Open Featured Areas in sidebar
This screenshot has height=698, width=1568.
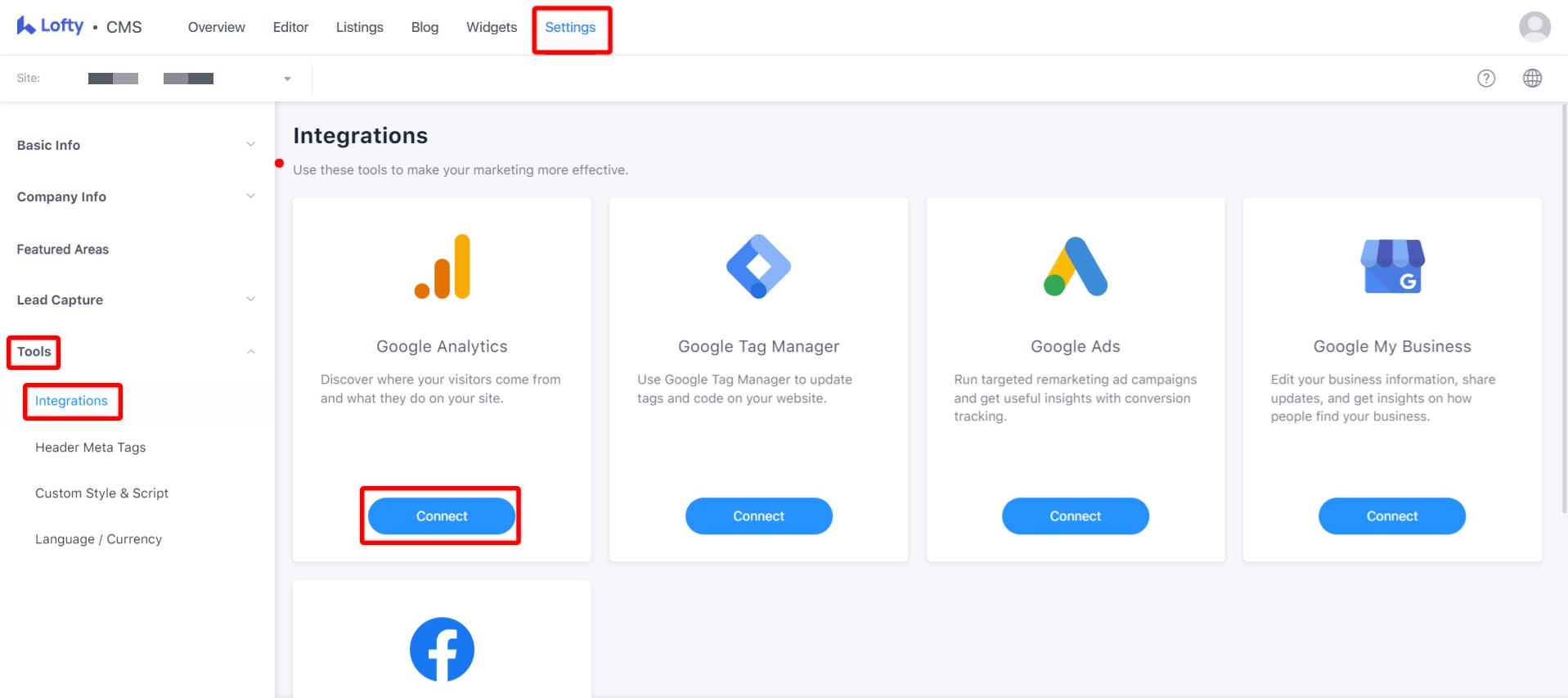click(63, 249)
